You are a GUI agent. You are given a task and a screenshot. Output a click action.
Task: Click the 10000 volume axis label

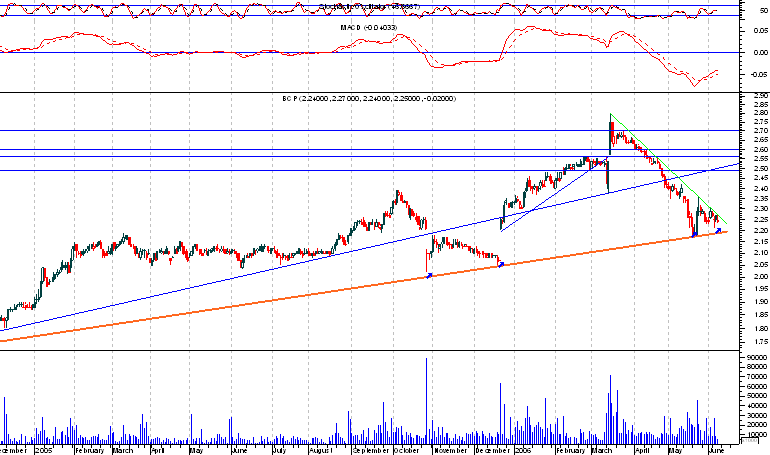pos(756,435)
